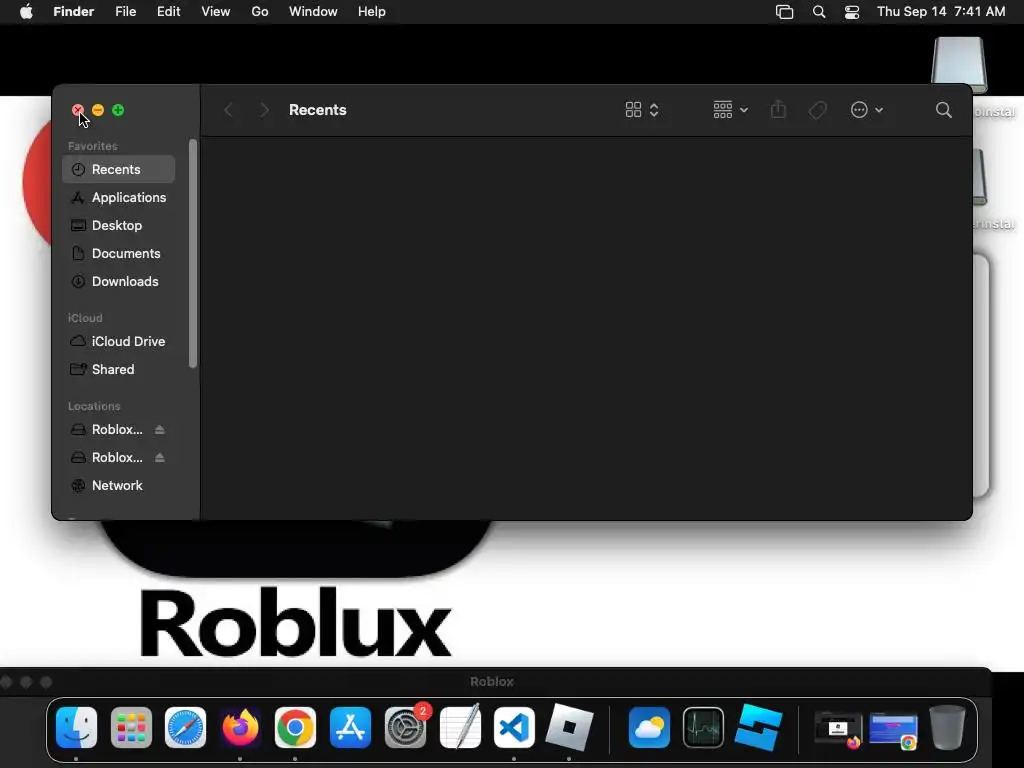Open Finder from the Dock

point(76,728)
